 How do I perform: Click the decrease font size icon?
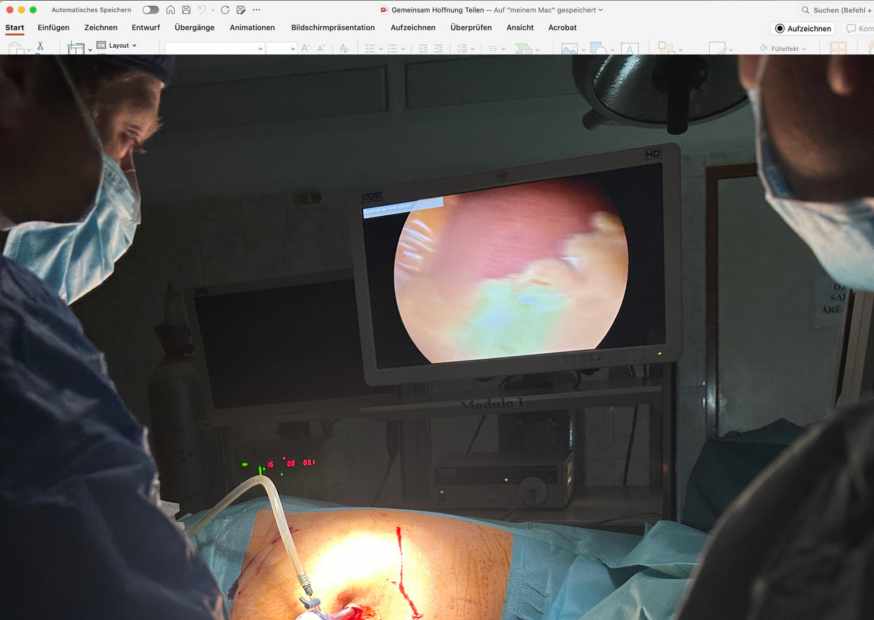[321, 49]
